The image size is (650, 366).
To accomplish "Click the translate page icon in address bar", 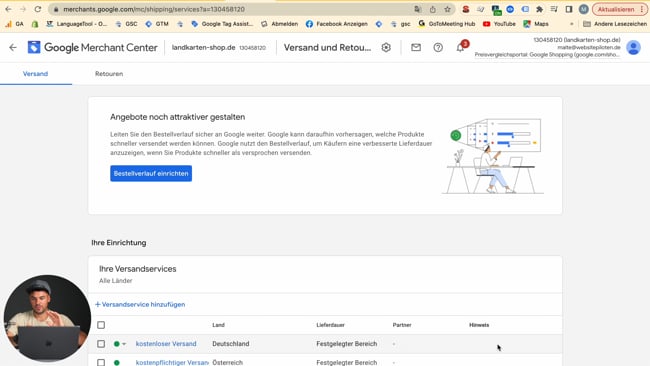I will tap(417, 9).
